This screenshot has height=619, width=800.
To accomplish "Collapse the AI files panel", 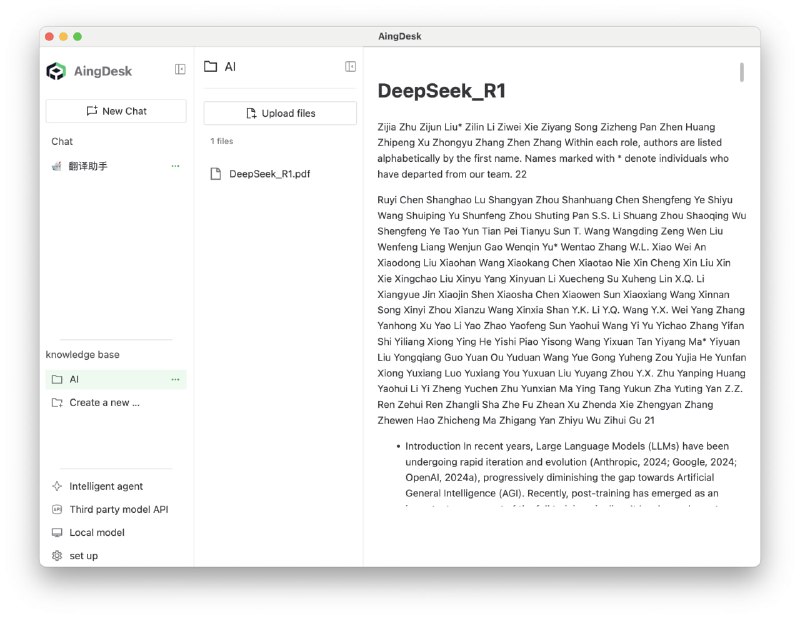I will pos(350,66).
